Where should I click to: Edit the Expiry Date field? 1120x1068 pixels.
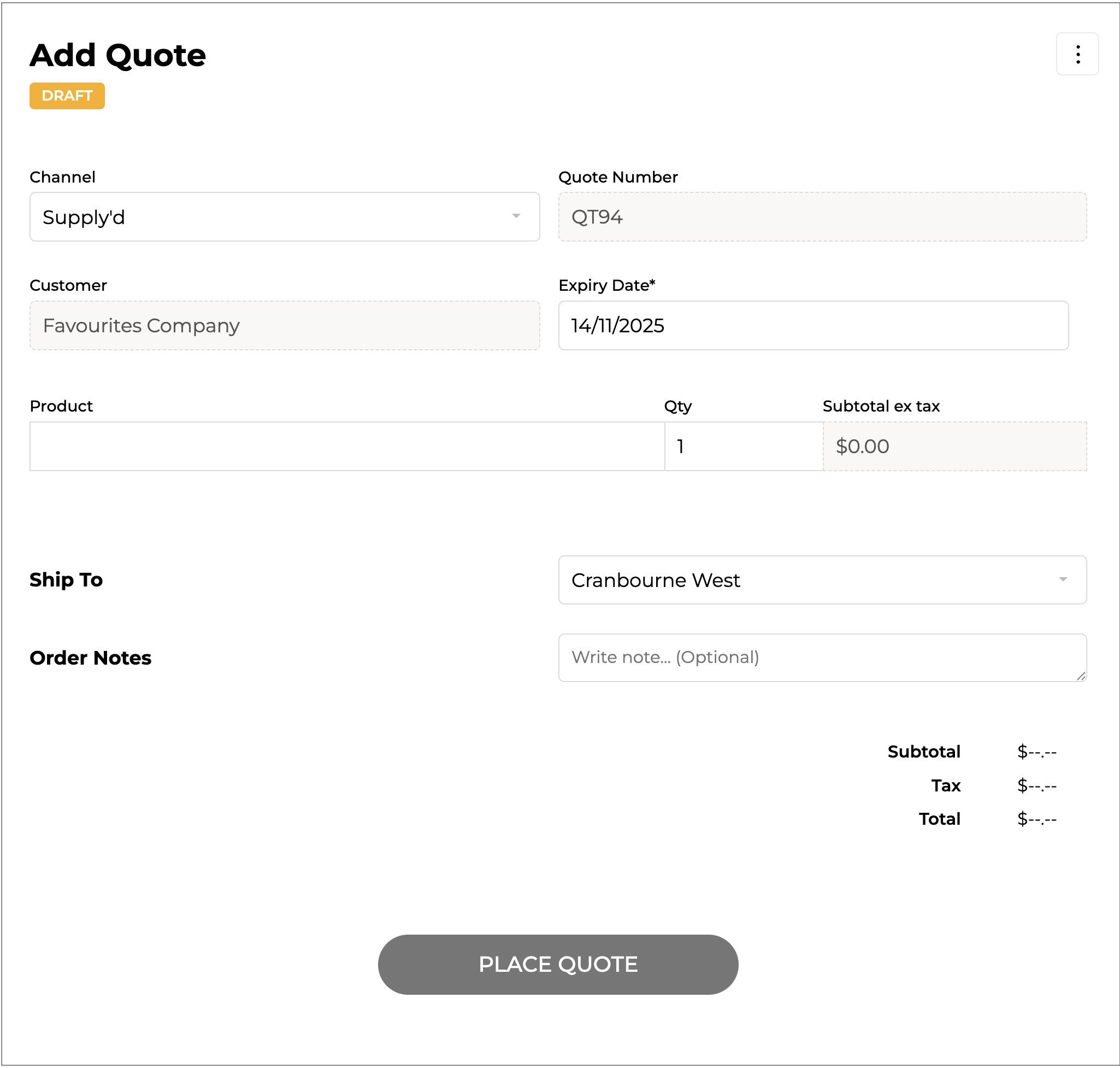(x=813, y=326)
